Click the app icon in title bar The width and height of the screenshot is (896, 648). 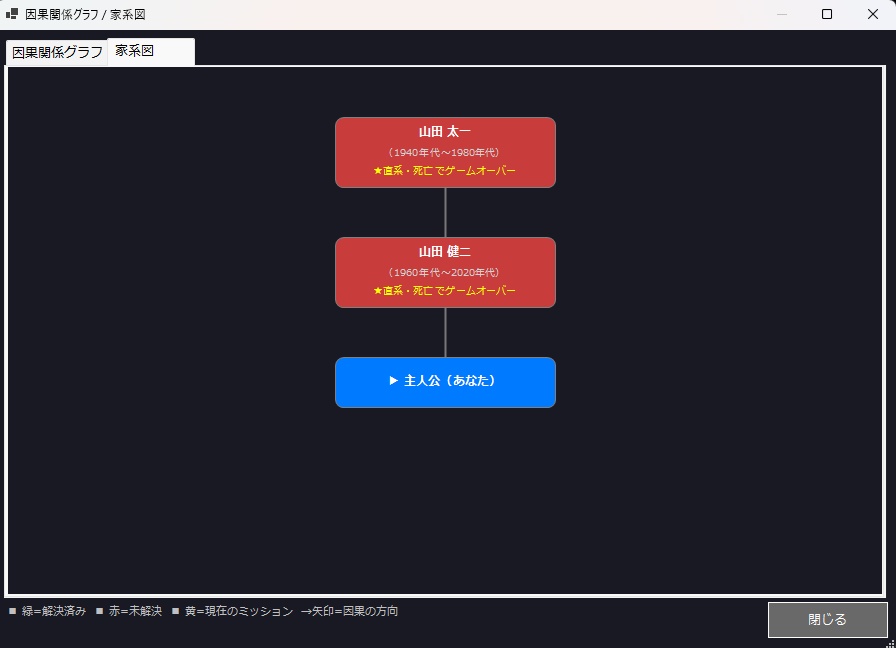[11, 14]
